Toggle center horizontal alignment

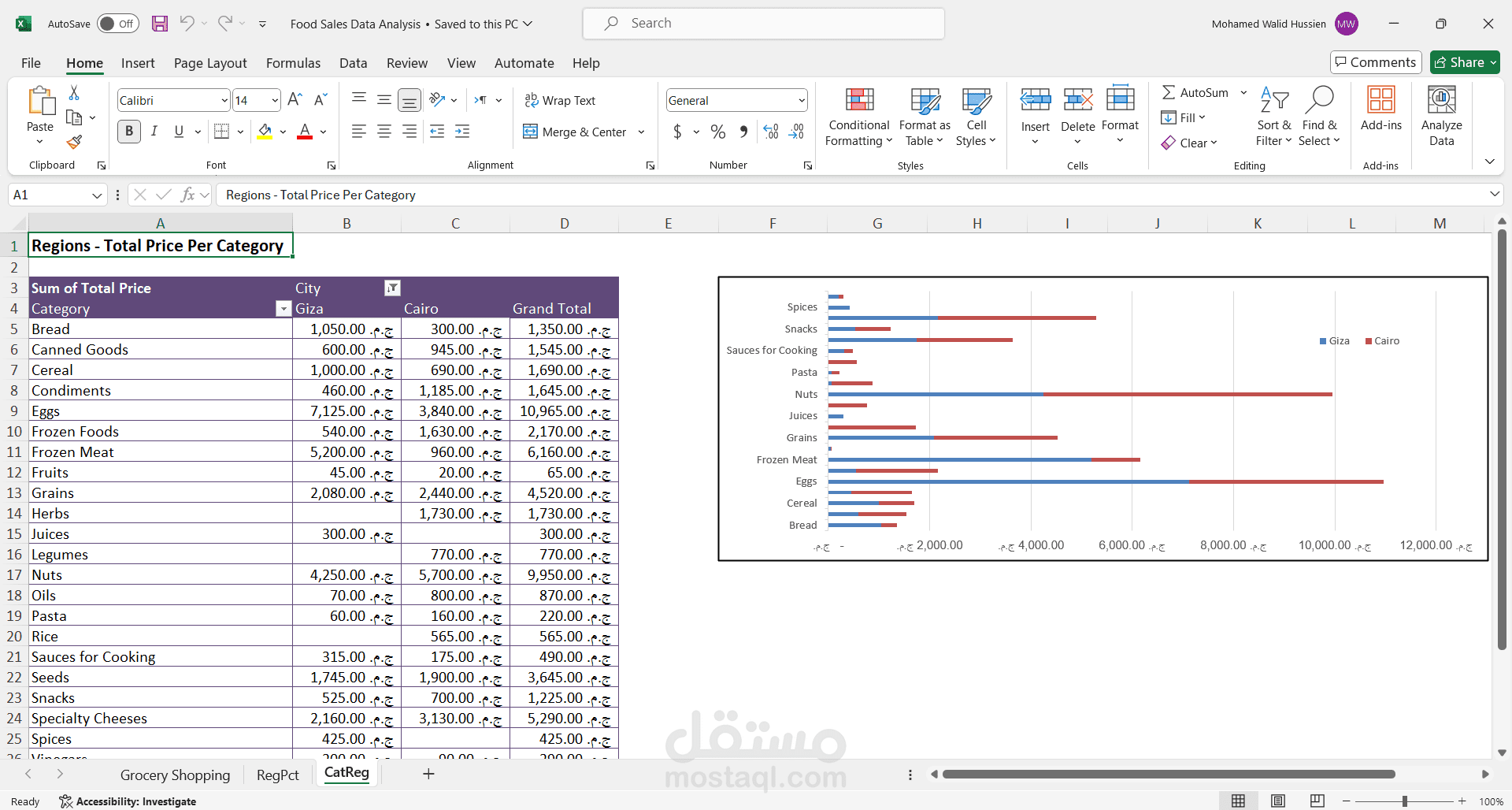[x=384, y=132]
